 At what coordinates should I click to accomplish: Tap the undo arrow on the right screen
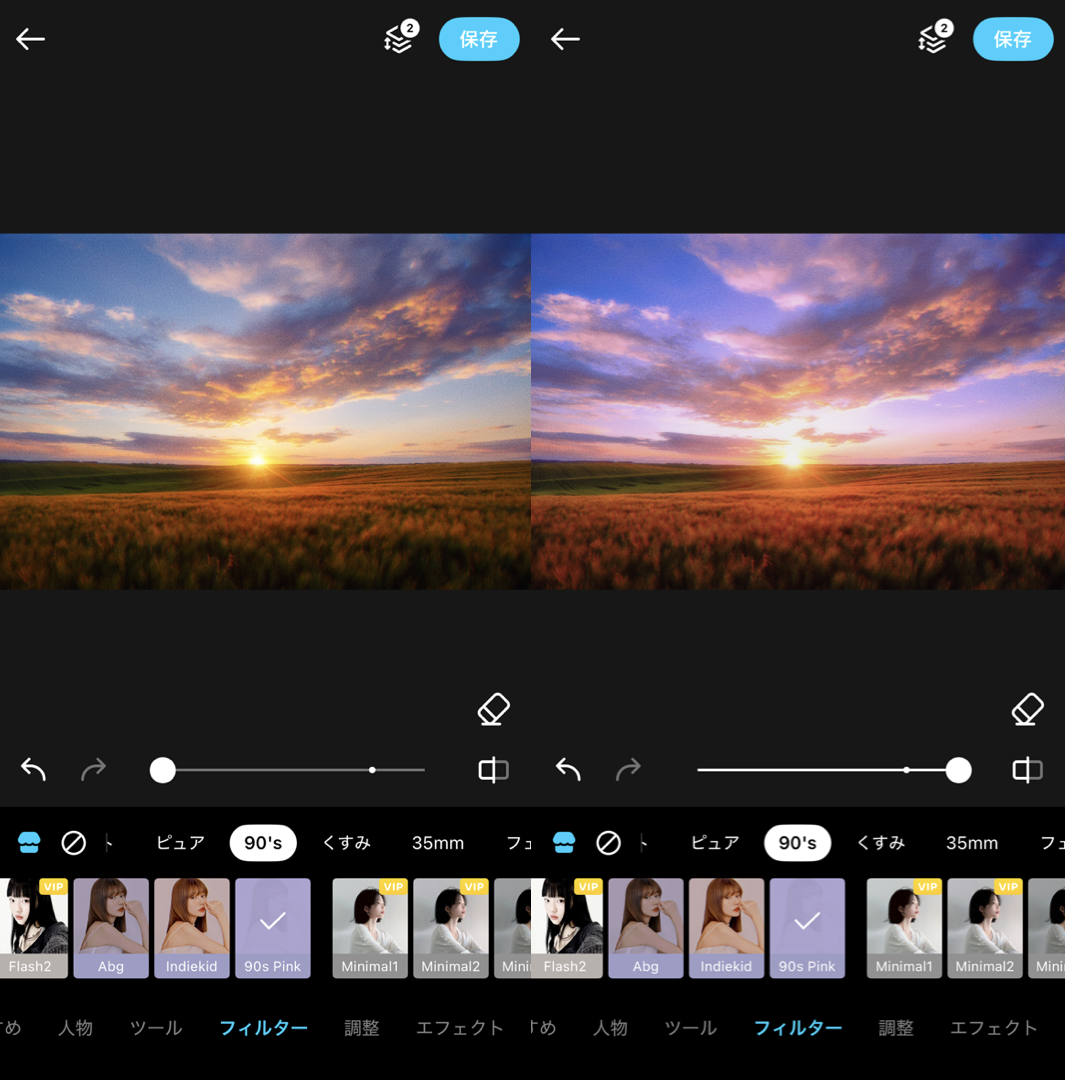568,769
